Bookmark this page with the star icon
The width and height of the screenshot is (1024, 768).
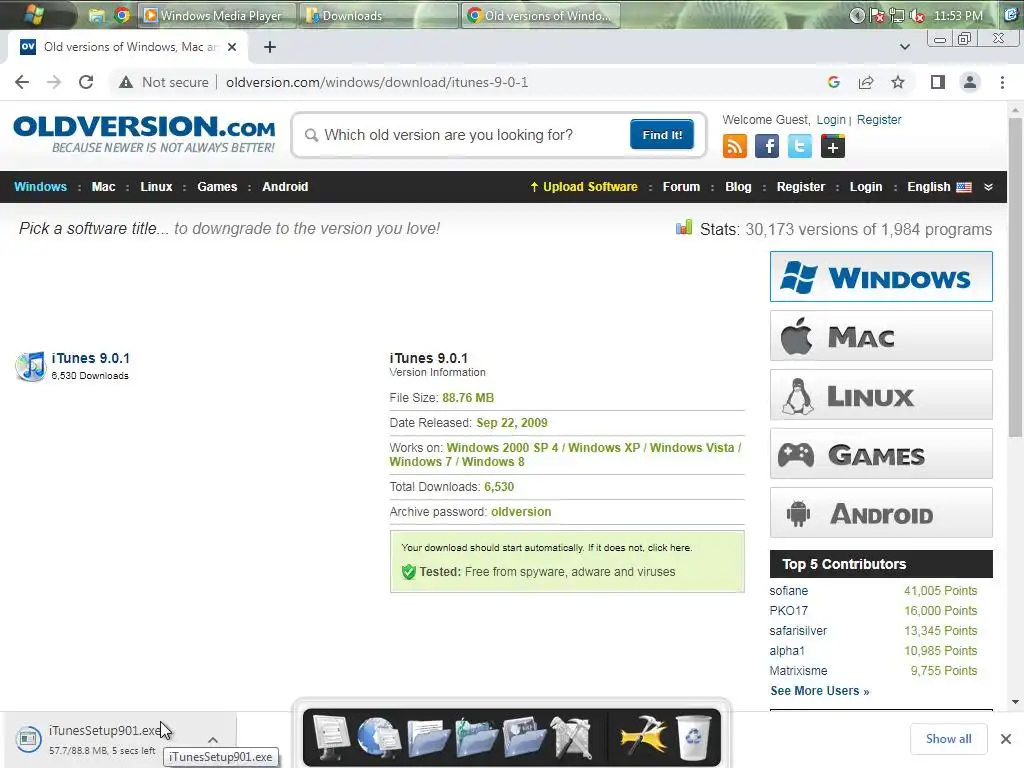point(898,82)
